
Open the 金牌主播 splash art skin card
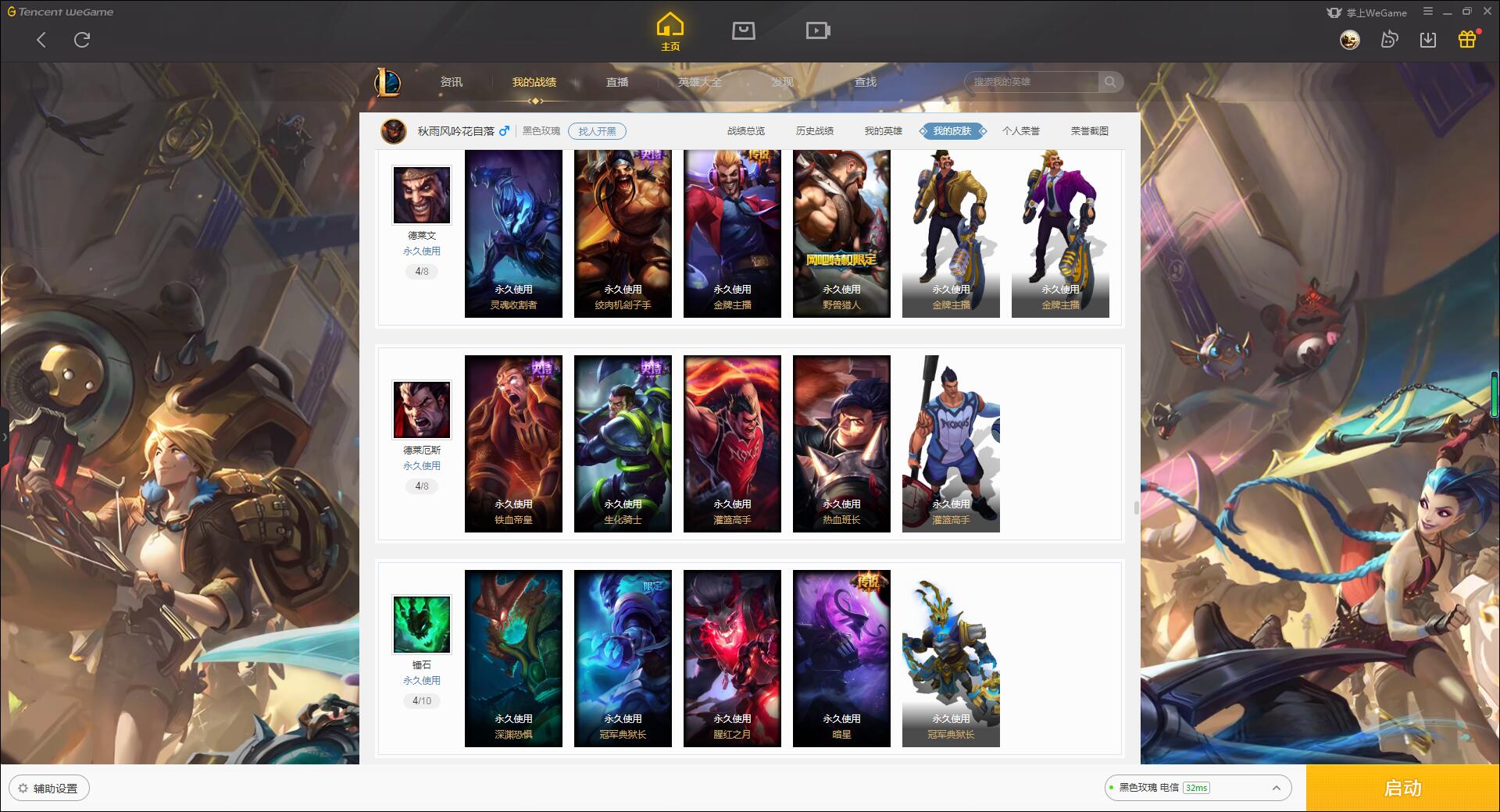[x=732, y=233]
